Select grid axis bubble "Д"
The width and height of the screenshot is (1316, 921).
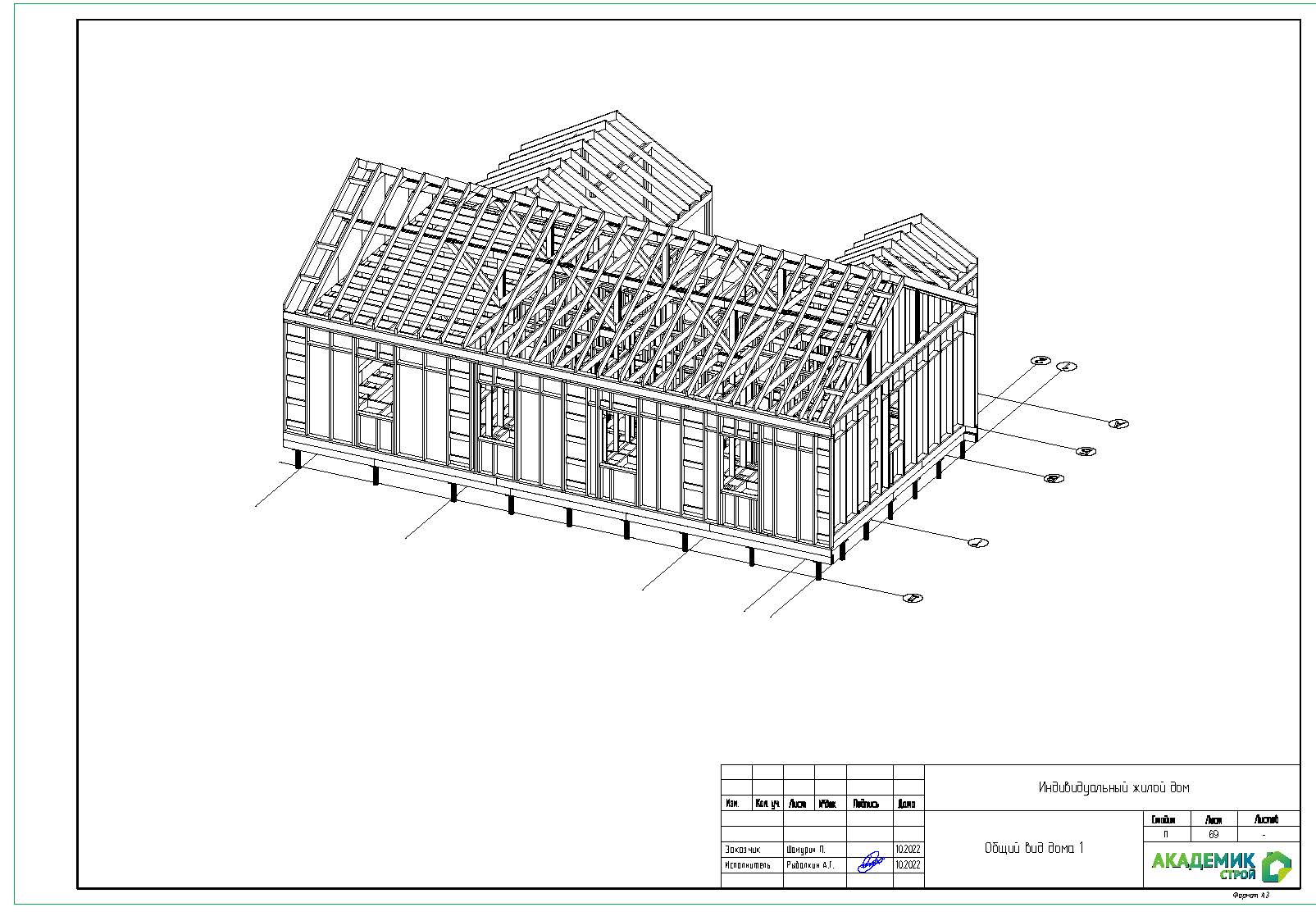[912, 598]
